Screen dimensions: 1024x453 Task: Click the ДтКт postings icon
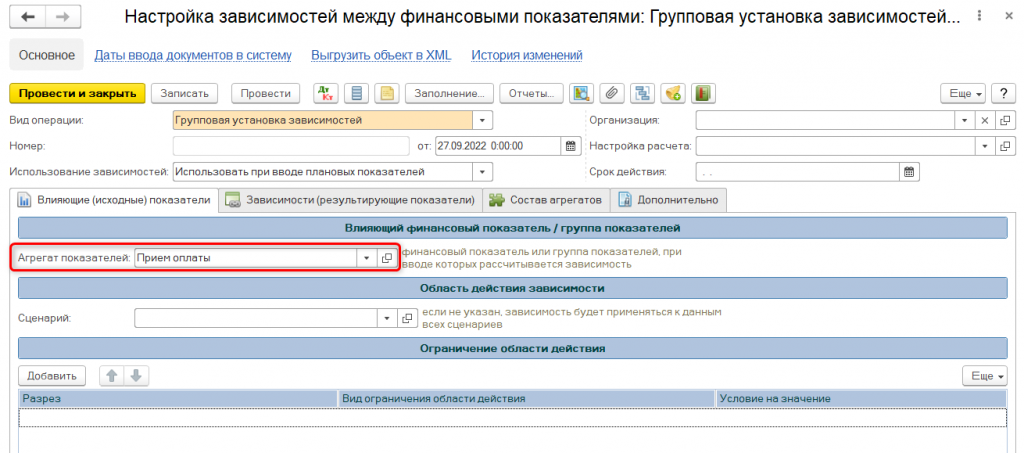click(x=327, y=93)
